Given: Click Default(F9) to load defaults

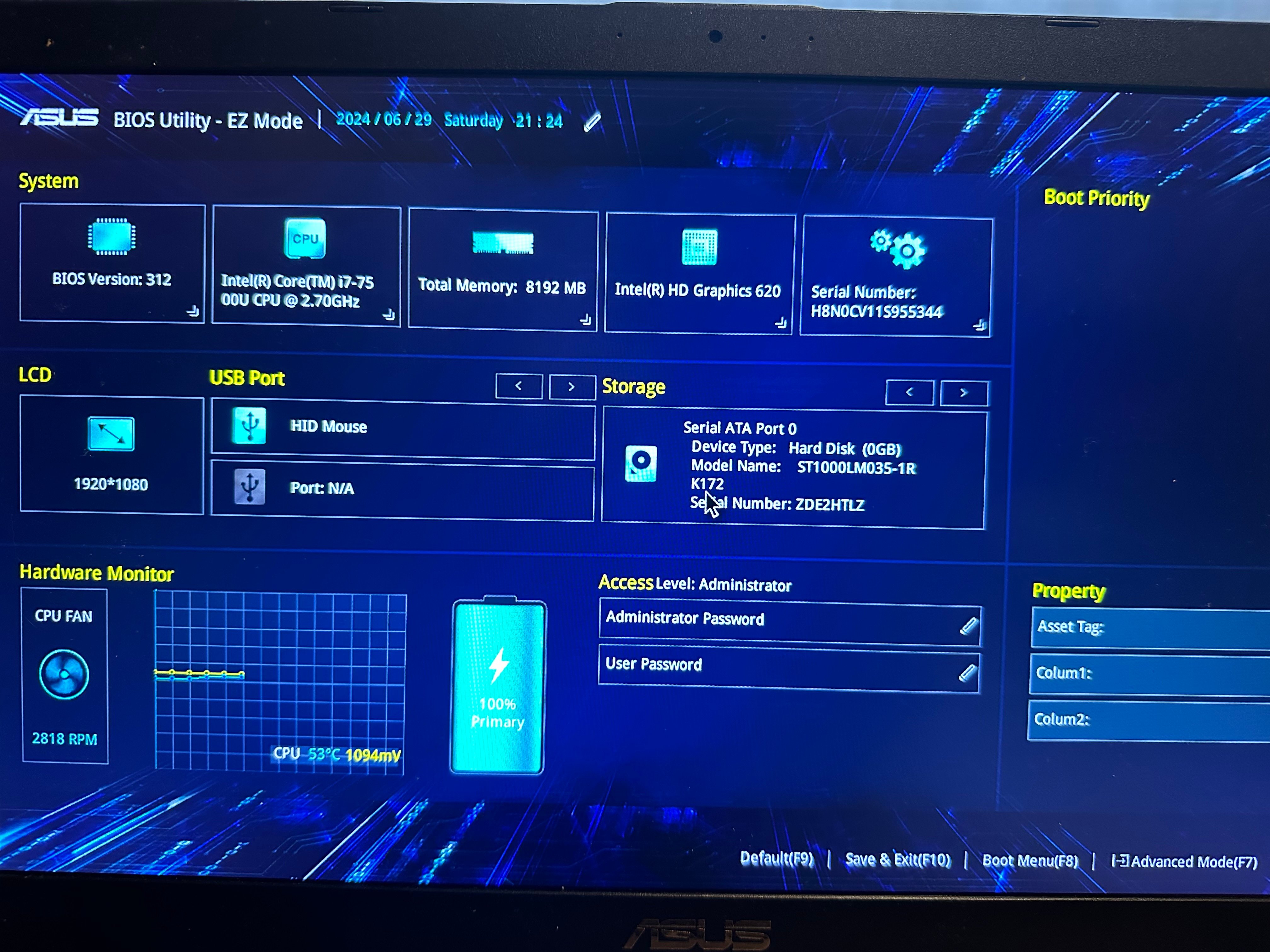Looking at the screenshot, I should [x=777, y=858].
